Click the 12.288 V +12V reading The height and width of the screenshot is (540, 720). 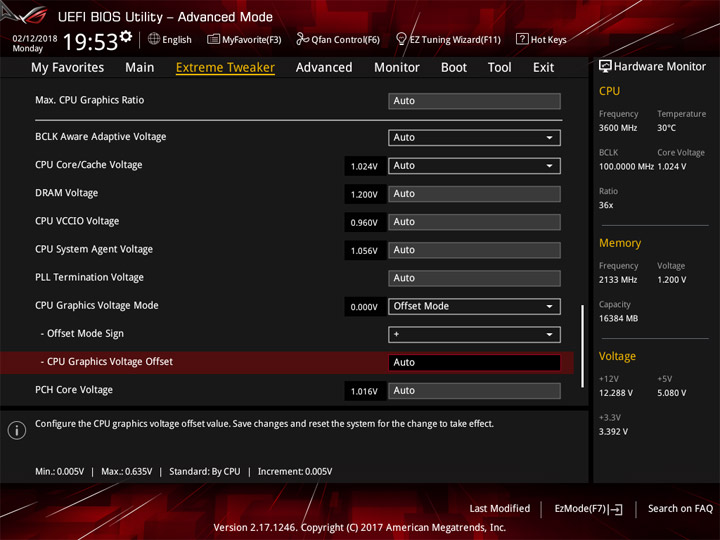(x=616, y=393)
